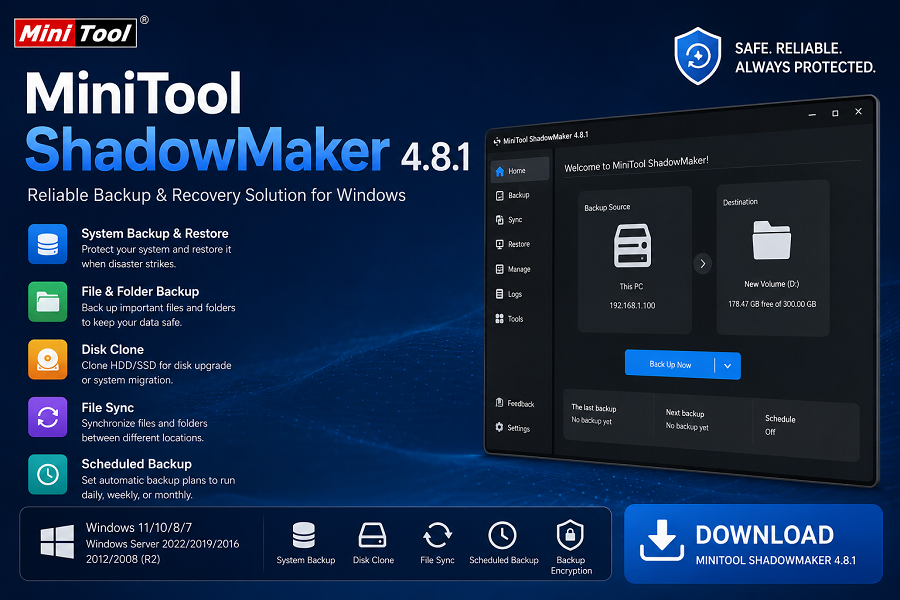The height and width of the screenshot is (600, 900).
Task: Open Tools in the ShadowMaker sidebar
Action: (x=510, y=319)
